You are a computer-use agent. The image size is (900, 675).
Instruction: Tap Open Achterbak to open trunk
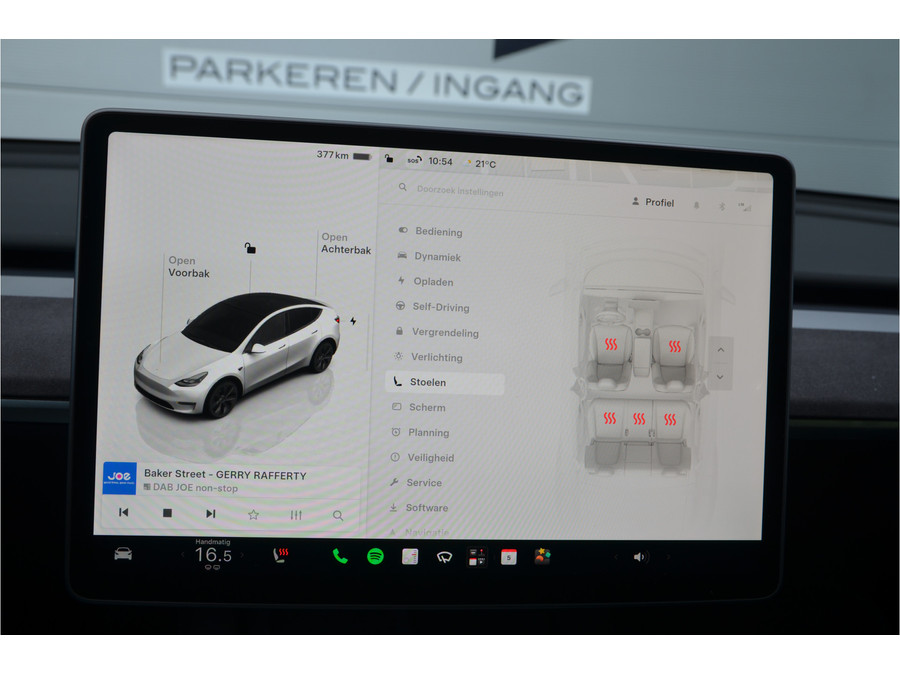click(x=346, y=243)
